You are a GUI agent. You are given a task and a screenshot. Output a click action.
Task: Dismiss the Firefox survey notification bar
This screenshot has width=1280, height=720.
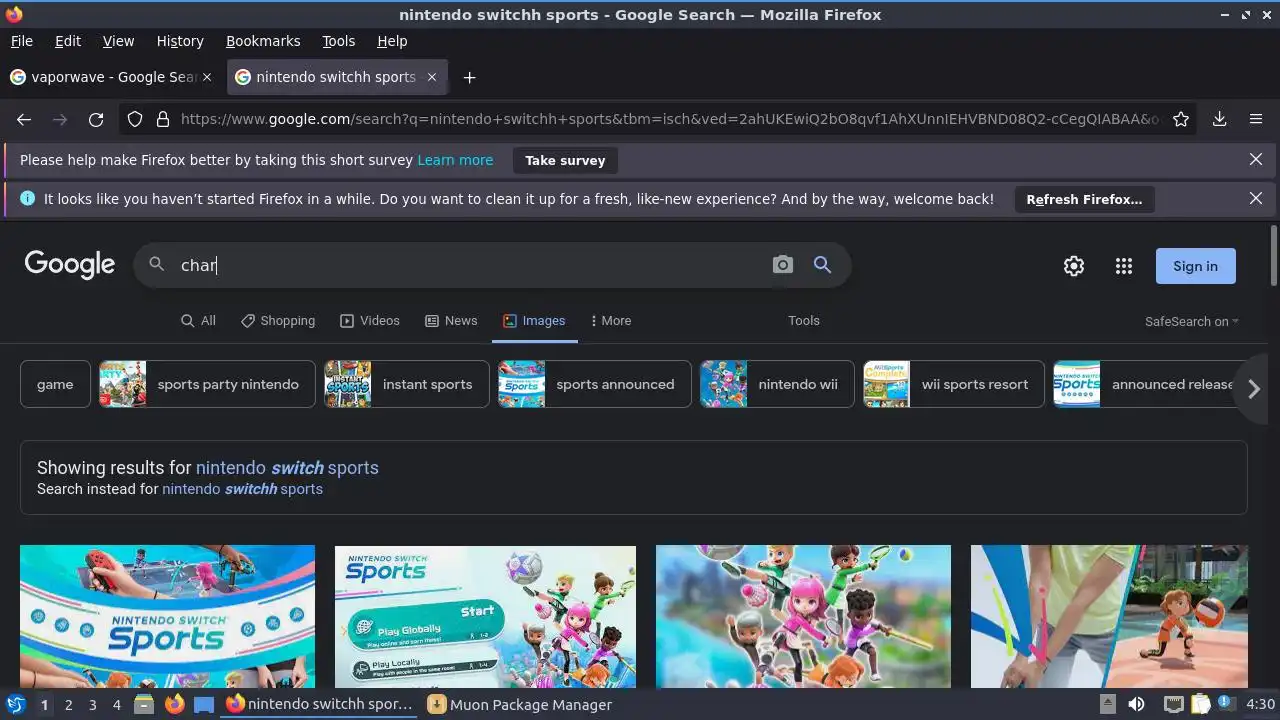tap(1256, 160)
